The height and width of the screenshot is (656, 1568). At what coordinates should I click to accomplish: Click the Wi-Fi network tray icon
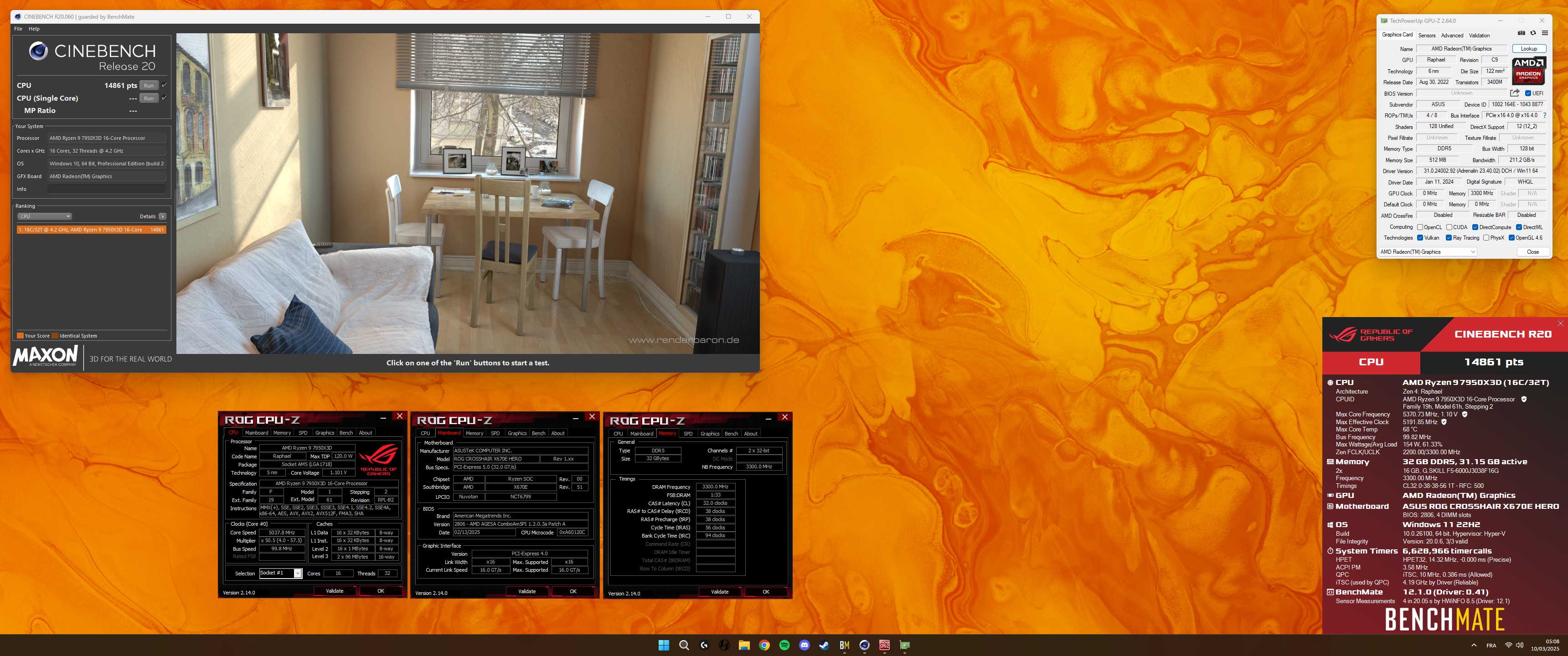(1508, 645)
